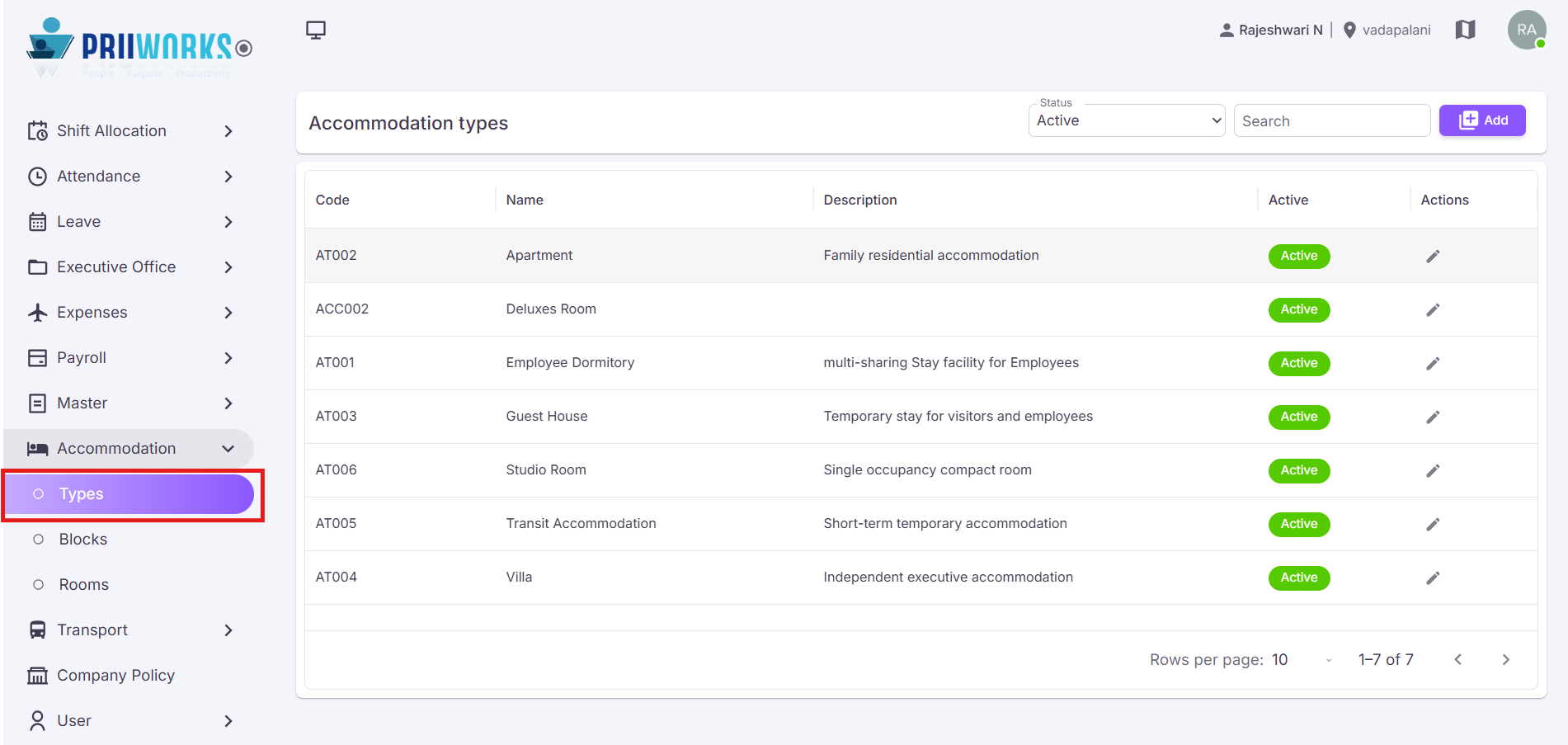Click 'Employee Dormitory' name cell
Image resolution: width=1568 pixels, height=745 pixels.
(570, 363)
